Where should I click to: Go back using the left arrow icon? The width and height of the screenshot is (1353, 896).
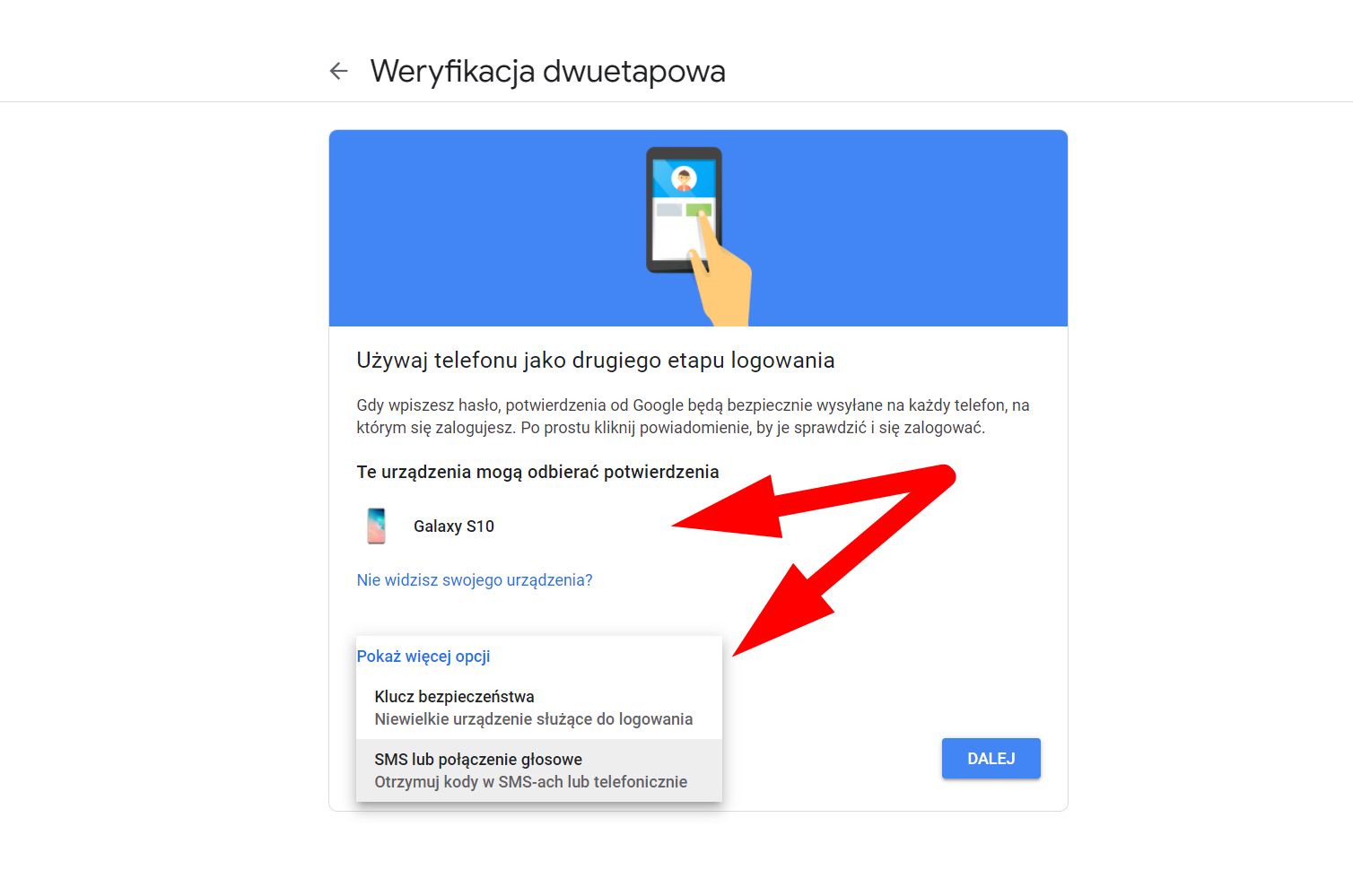[x=338, y=71]
